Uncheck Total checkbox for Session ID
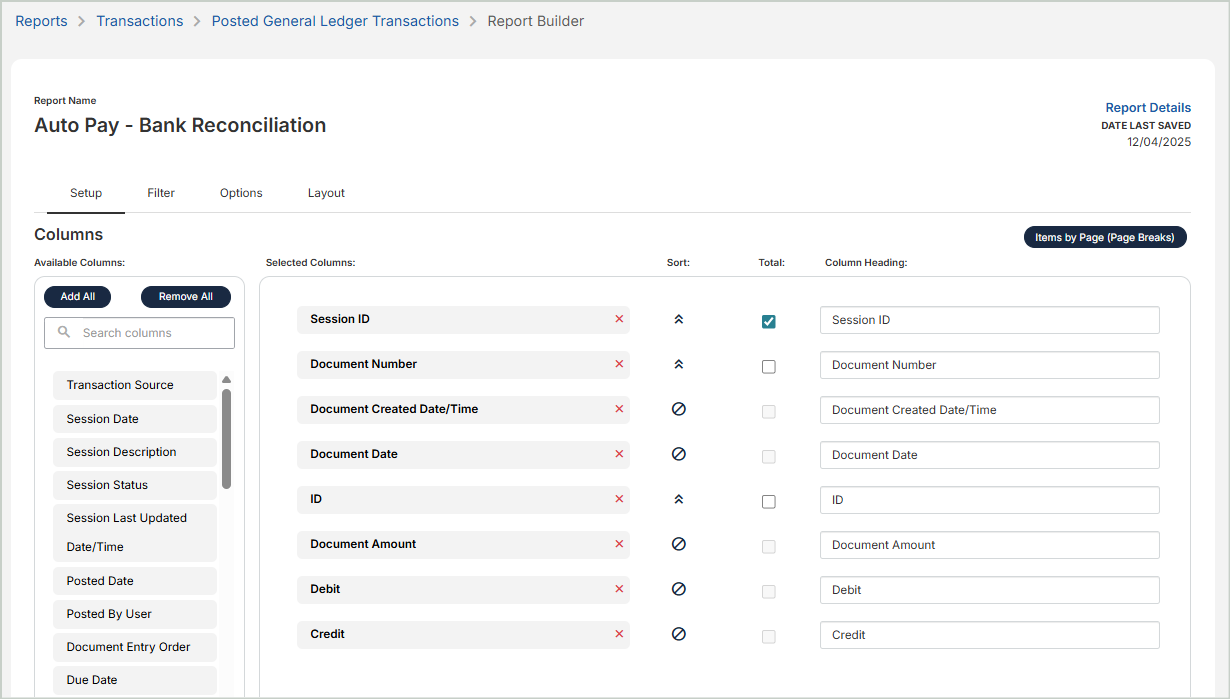Screen dimensions: 1230x699 click(768, 321)
